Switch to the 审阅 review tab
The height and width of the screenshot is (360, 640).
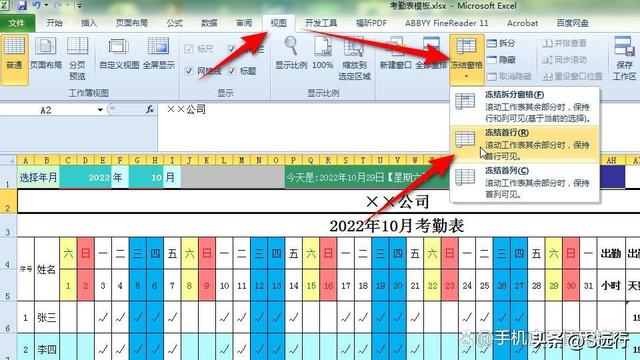(244, 23)
